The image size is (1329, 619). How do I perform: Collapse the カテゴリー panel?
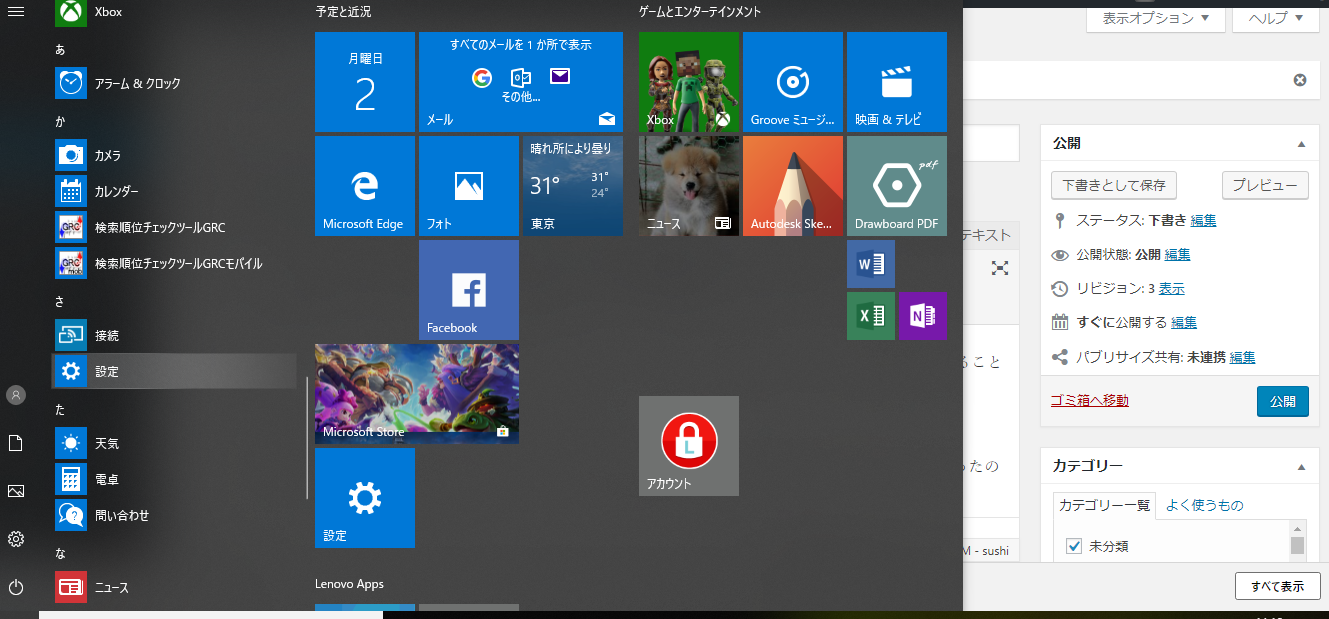(x=1301, y=466)
